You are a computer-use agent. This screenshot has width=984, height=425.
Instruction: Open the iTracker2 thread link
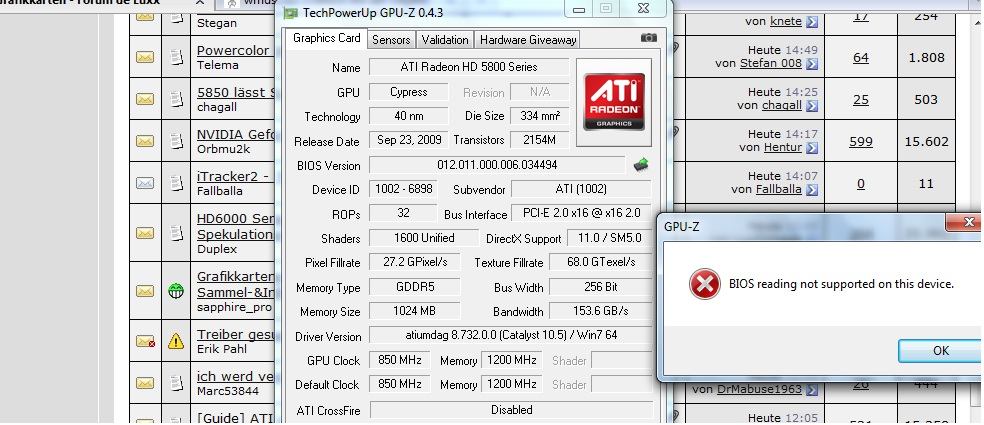point(233,177)
